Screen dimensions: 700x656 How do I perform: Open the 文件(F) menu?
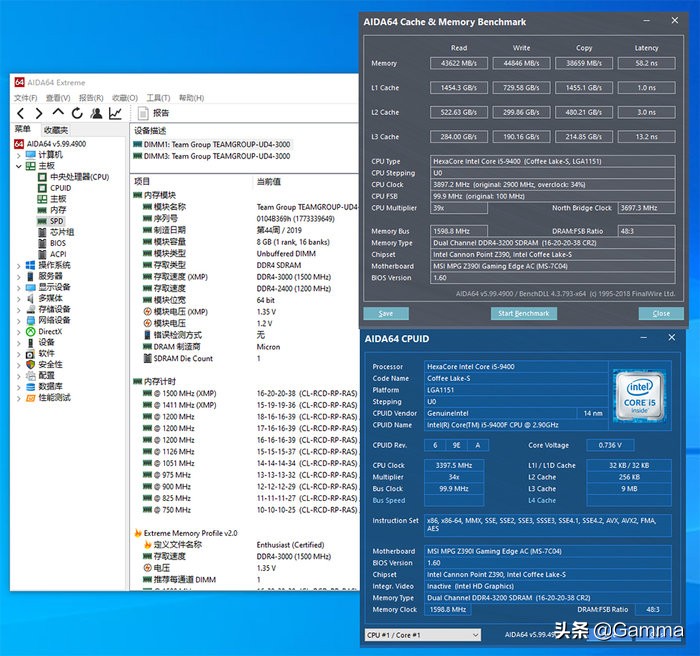tap(26, 98)
